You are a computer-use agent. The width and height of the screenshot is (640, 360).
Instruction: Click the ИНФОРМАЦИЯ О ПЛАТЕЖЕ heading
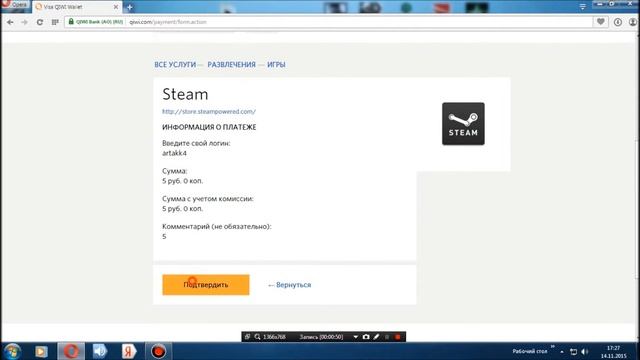209,127
